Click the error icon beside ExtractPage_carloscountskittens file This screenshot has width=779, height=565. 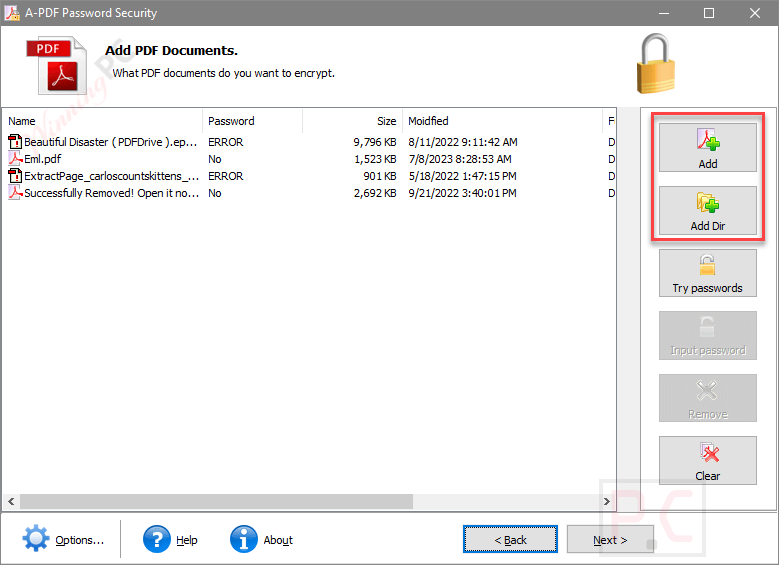(x=15, y=176)
